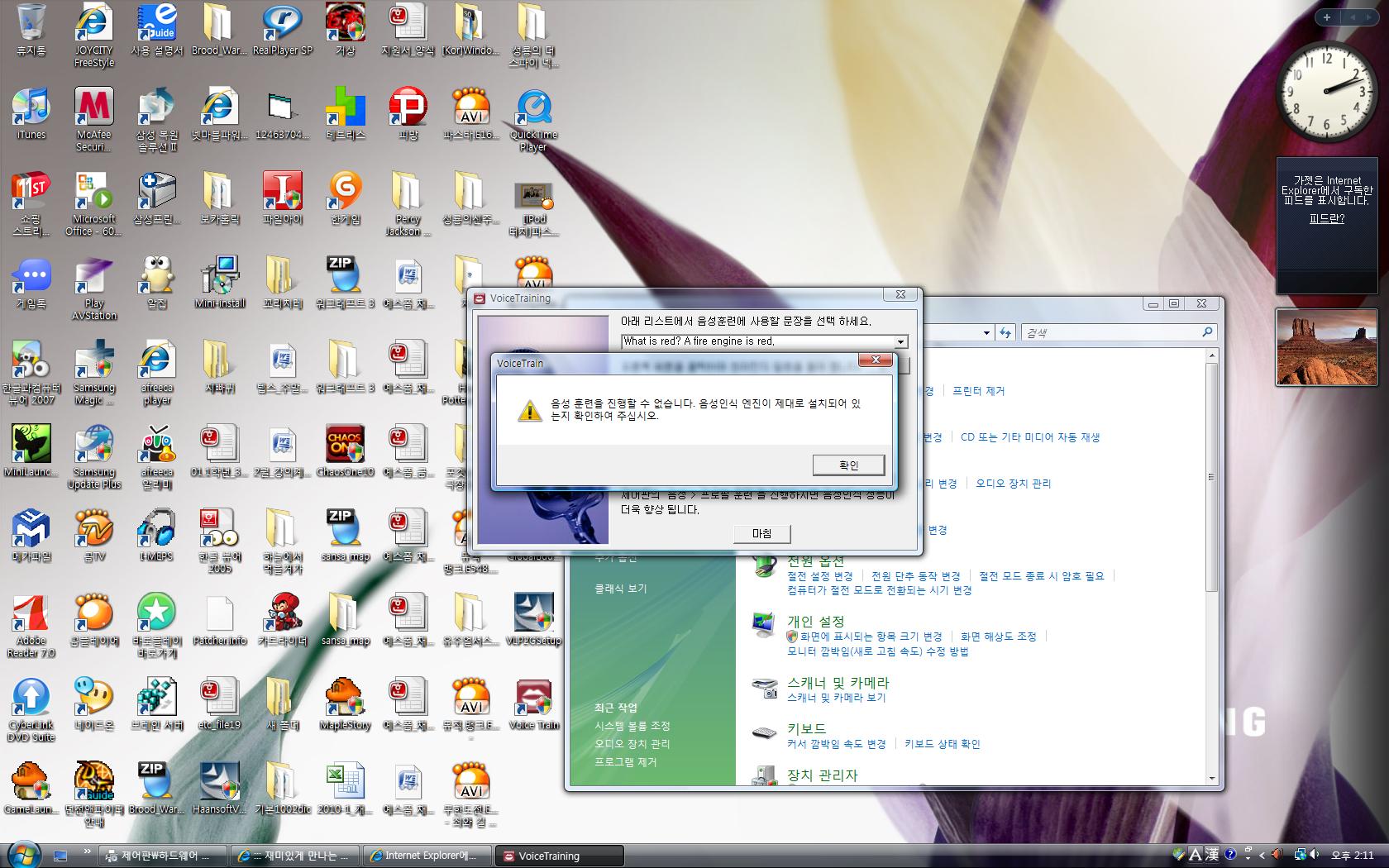Select the Microsoft Office desktop shortcut

(94, 204)
